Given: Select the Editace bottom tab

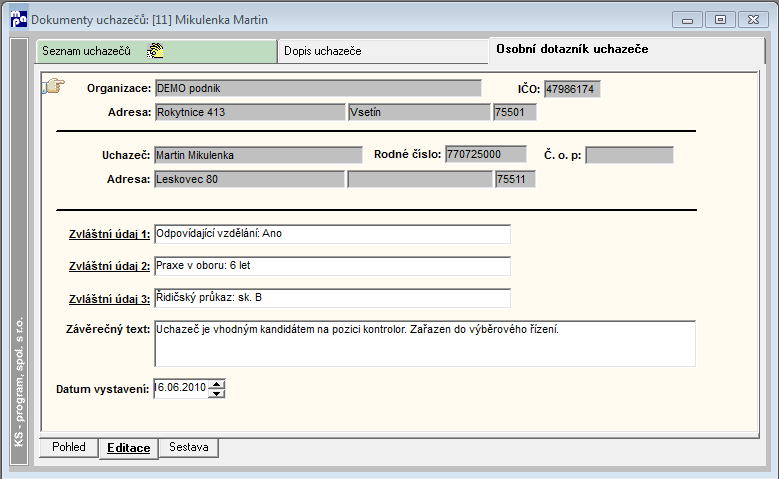Looking at the screenshot, I should [129, 448].
